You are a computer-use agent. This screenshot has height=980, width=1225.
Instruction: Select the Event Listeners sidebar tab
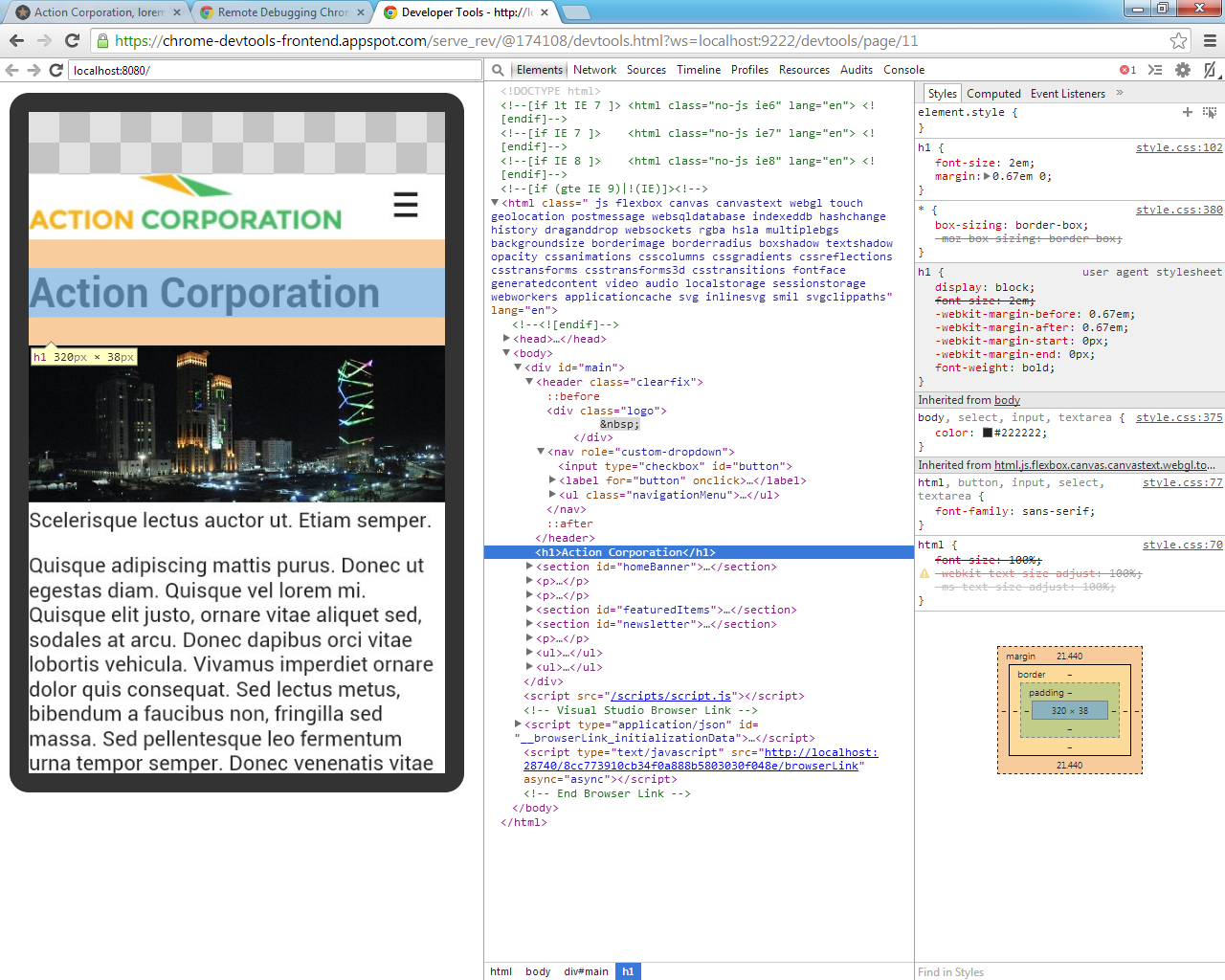tap(1068, 93)
